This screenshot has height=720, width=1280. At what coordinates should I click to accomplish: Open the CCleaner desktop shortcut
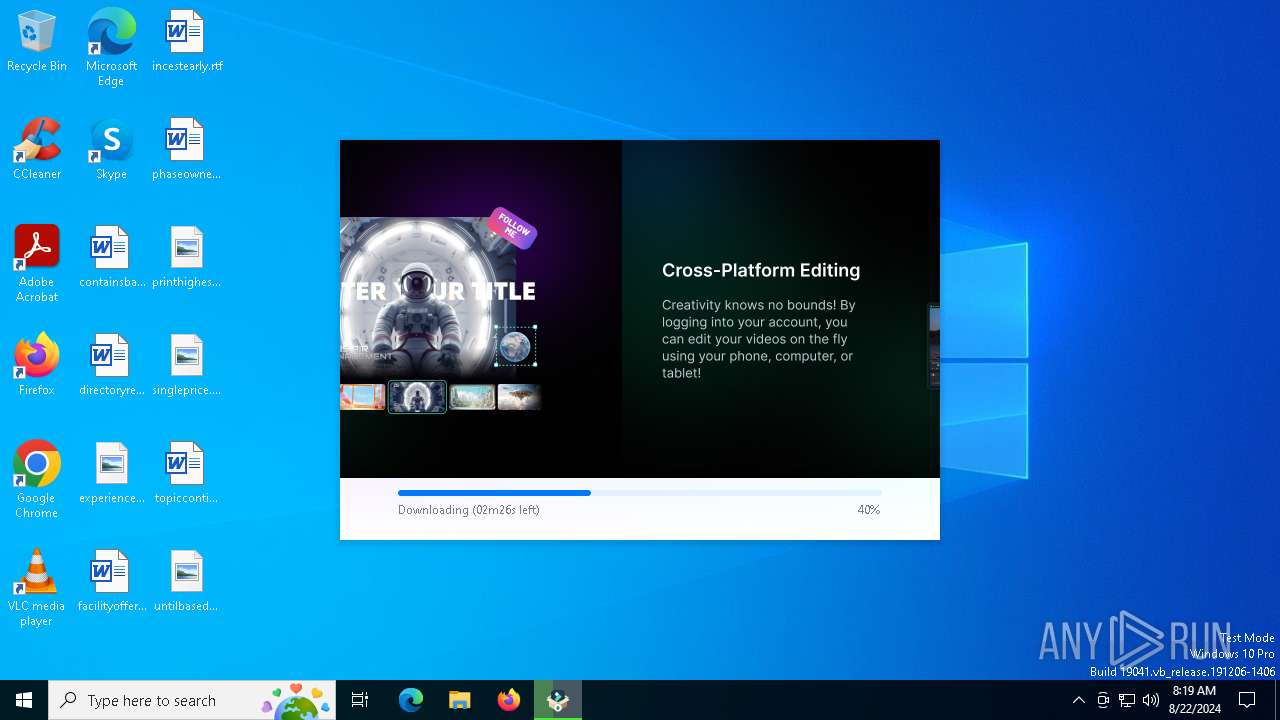pyautogui.click(x=37, y=150)
